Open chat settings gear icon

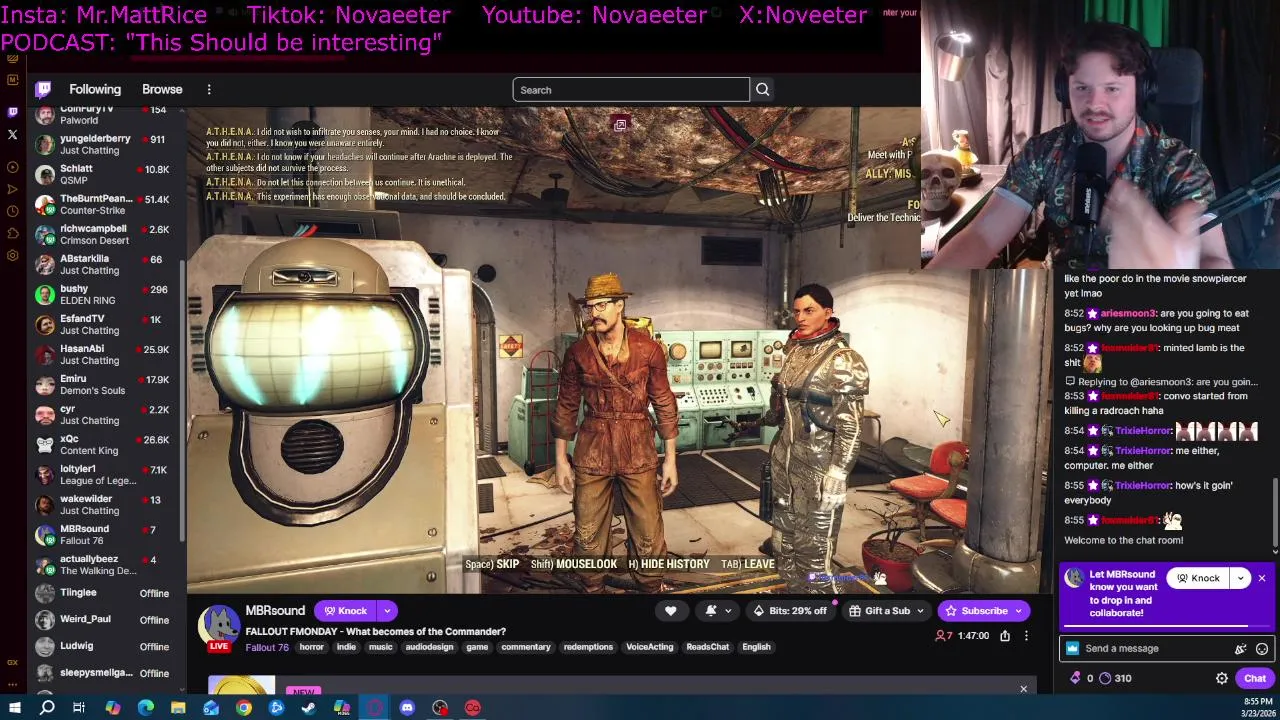1222,678
